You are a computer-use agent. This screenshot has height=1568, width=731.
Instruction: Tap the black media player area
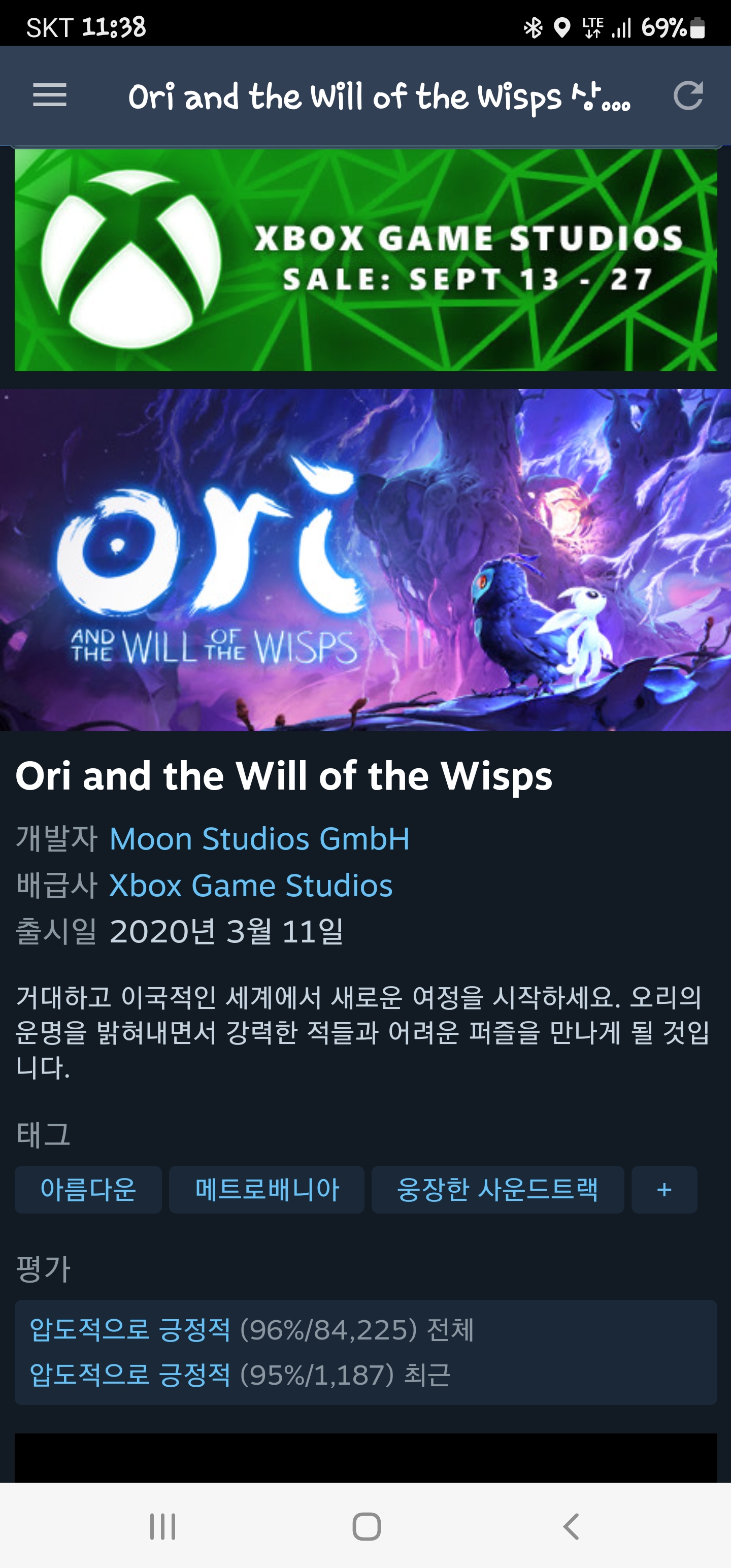tap(366, 1458)
